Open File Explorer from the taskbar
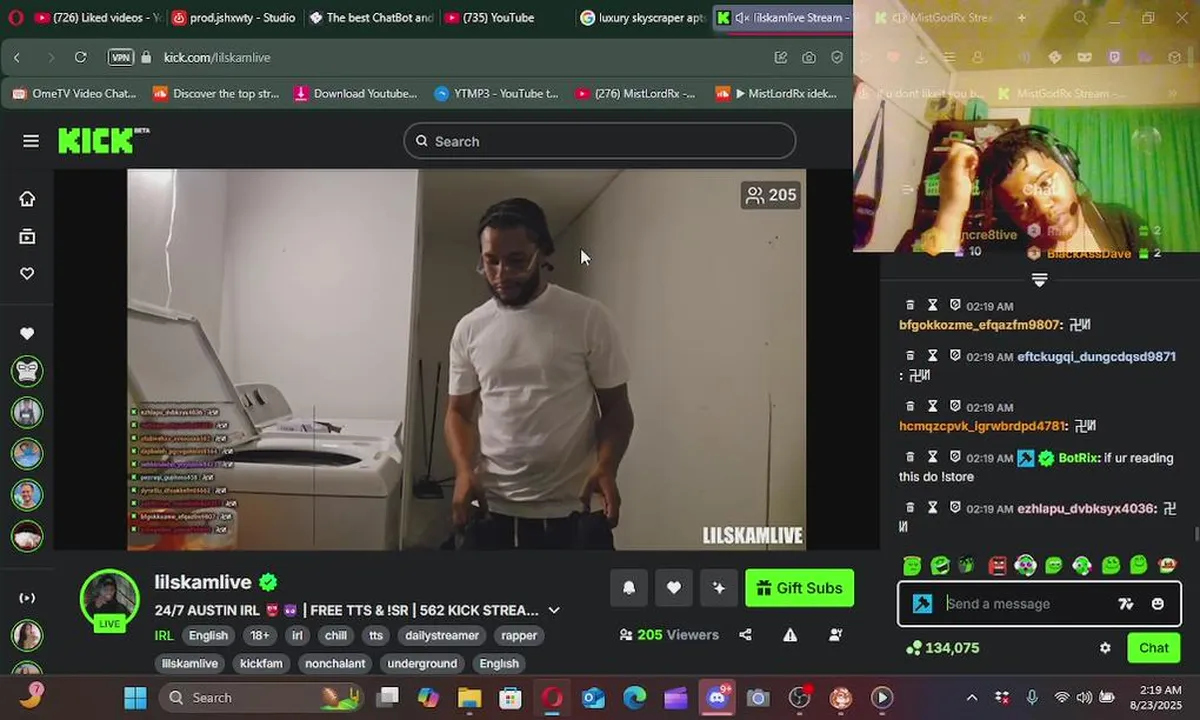Screen dimensions: 1200x720 469,697
